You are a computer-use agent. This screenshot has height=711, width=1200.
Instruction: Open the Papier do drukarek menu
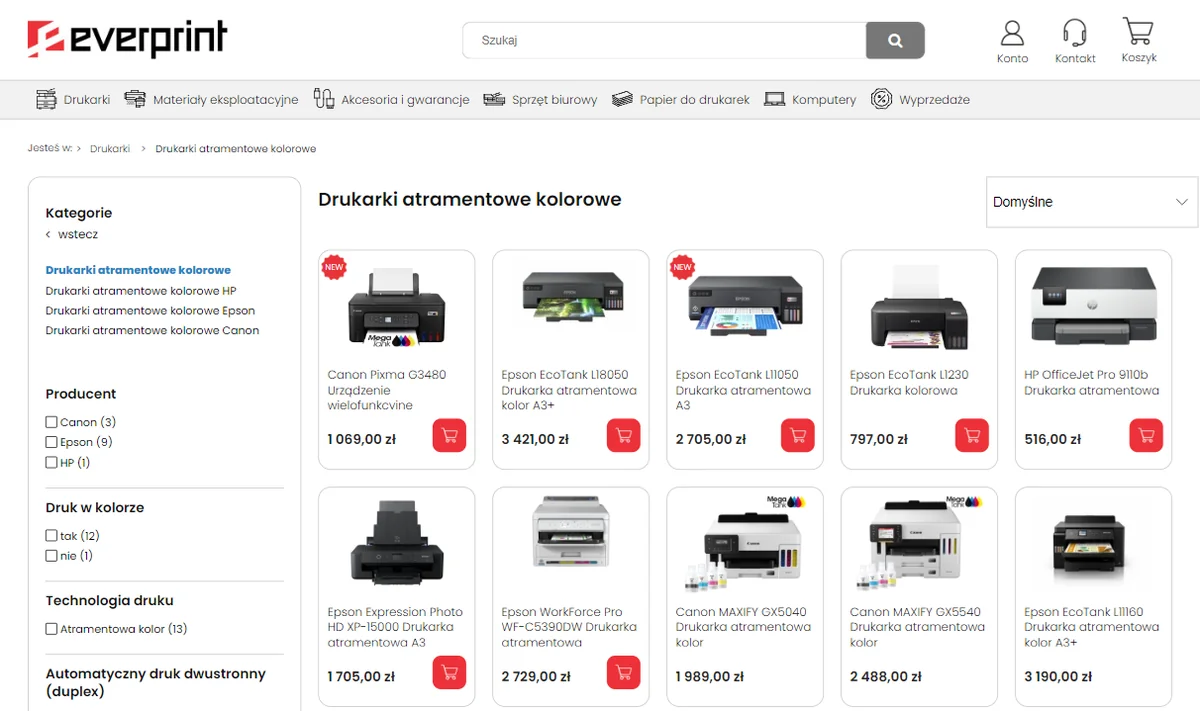(695, 99)
